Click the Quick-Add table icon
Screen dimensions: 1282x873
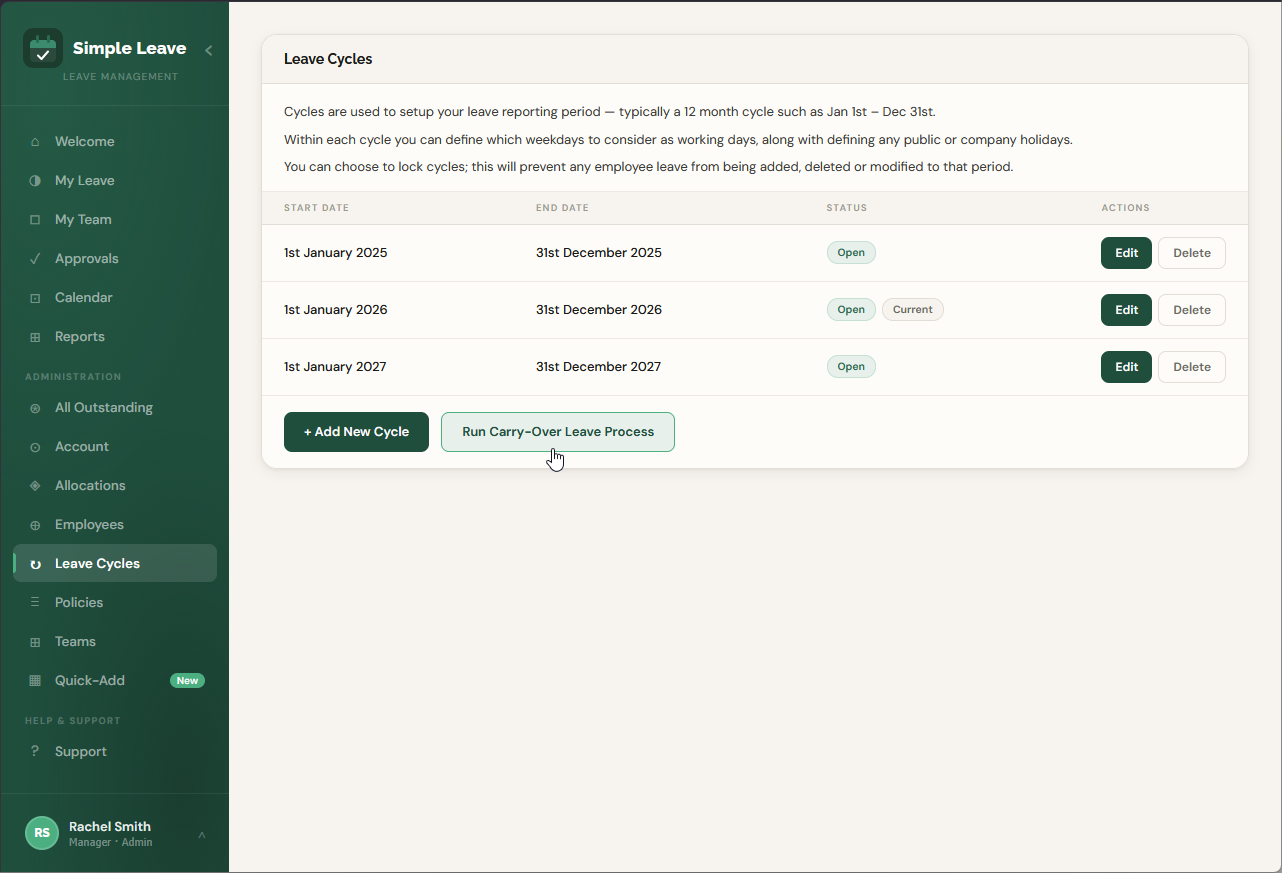tap(35, 681)
